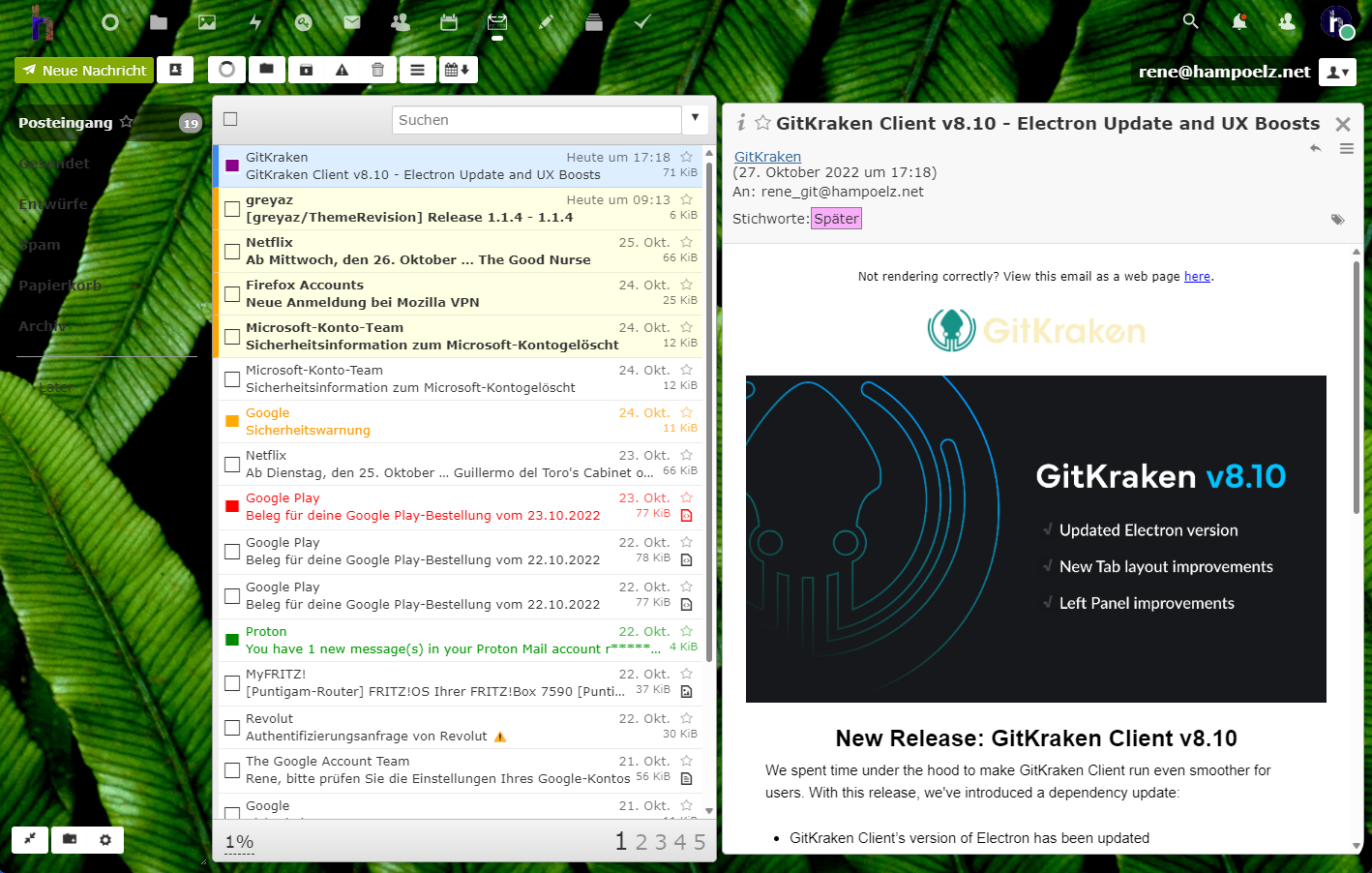Click the tag icon in message header

click(1337, 220)
